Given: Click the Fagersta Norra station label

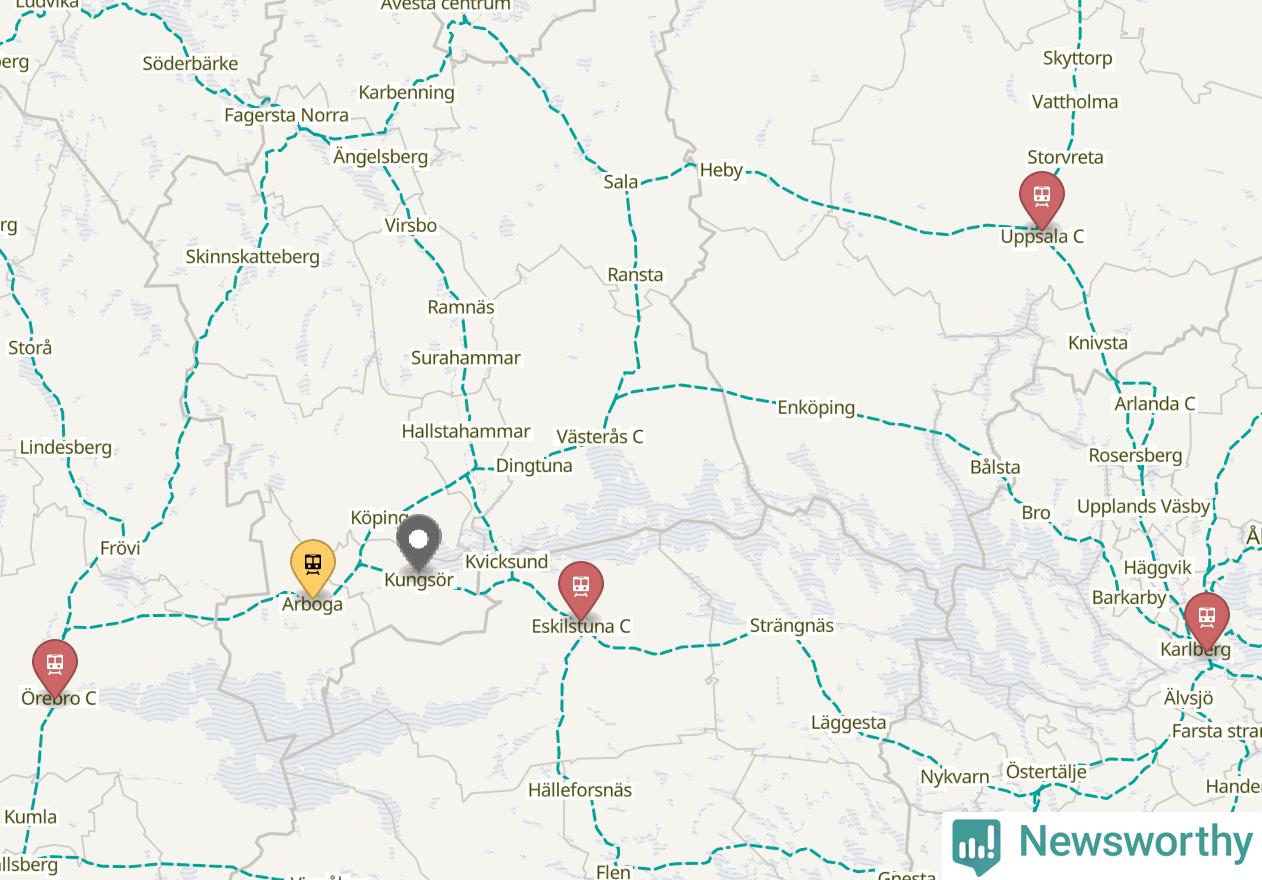Looking at the screenshot, I should click(x=286, y=115).
